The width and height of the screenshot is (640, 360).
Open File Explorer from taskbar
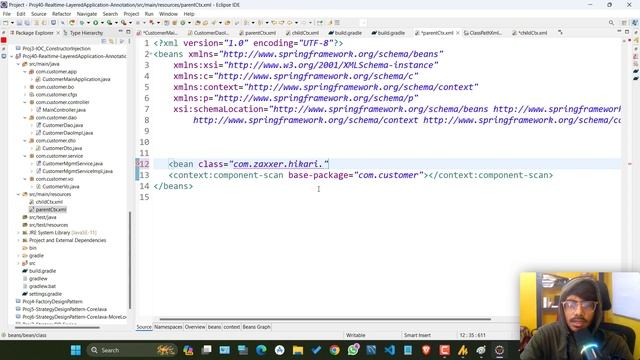(x=298, y=350)
